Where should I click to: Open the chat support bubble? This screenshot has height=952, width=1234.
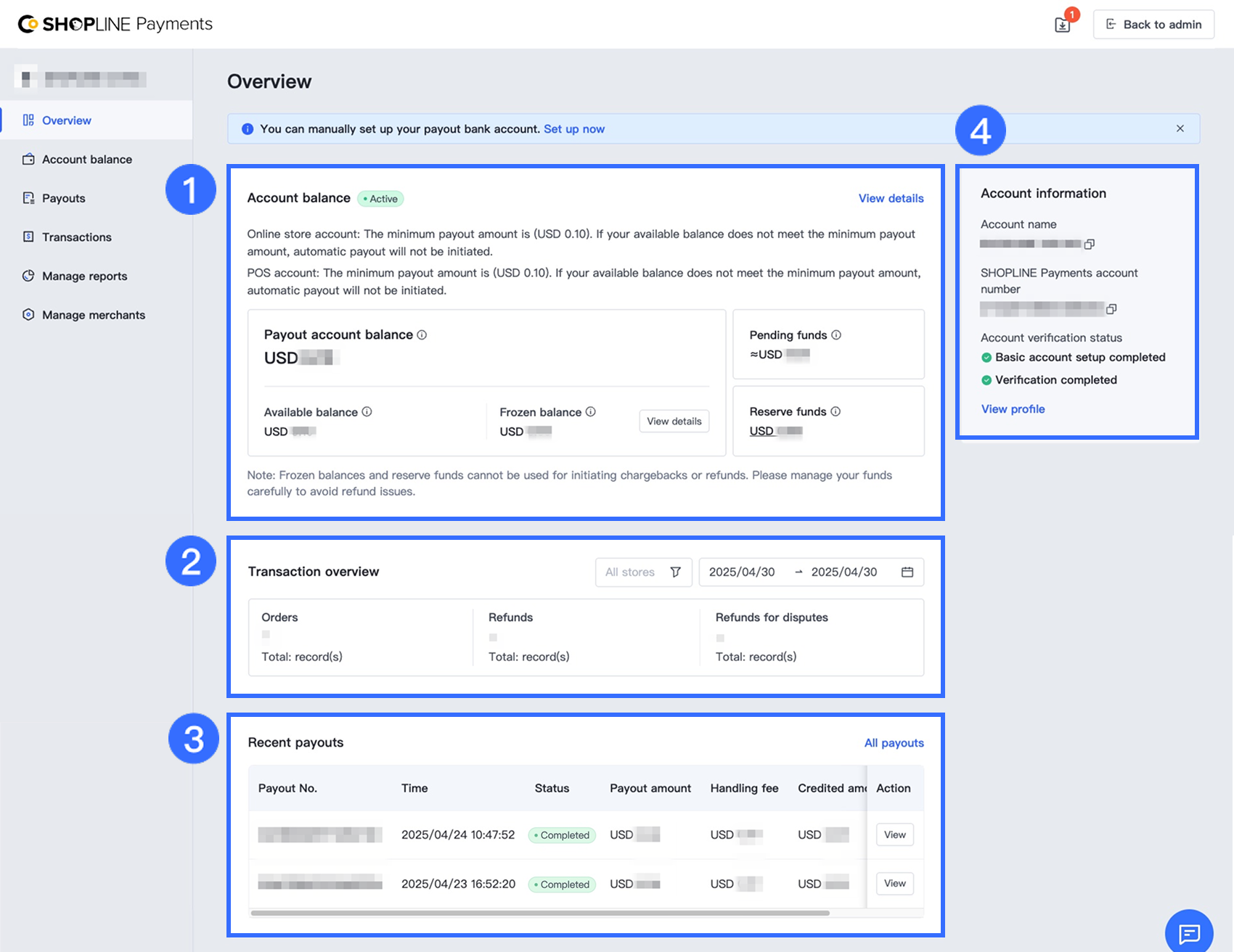point(1189,933)
